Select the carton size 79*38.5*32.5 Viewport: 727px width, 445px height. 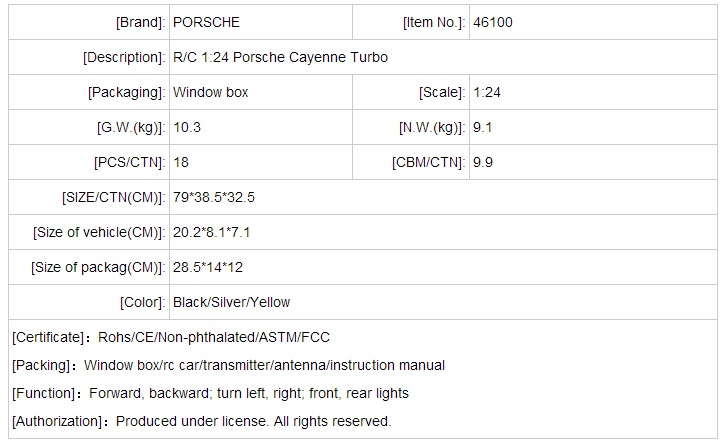pyautogui.click(x=214, y=197)
